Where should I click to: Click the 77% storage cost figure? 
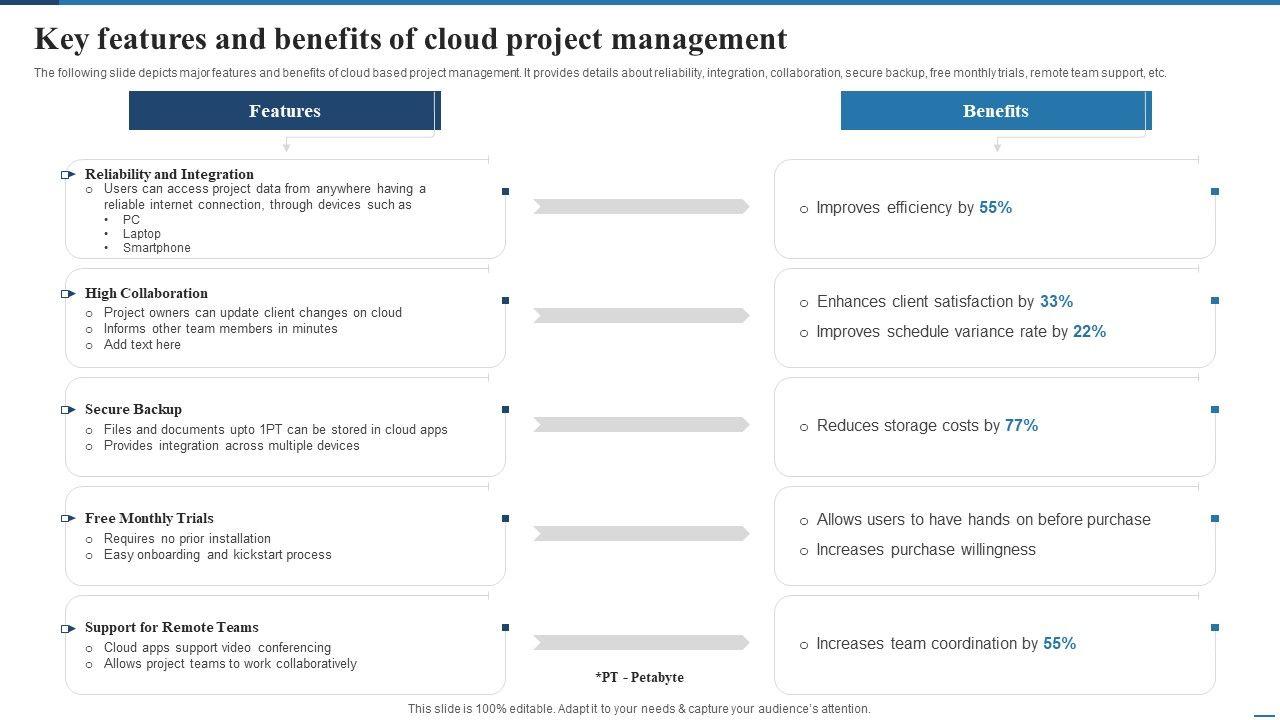click(x=1021, y=426)
